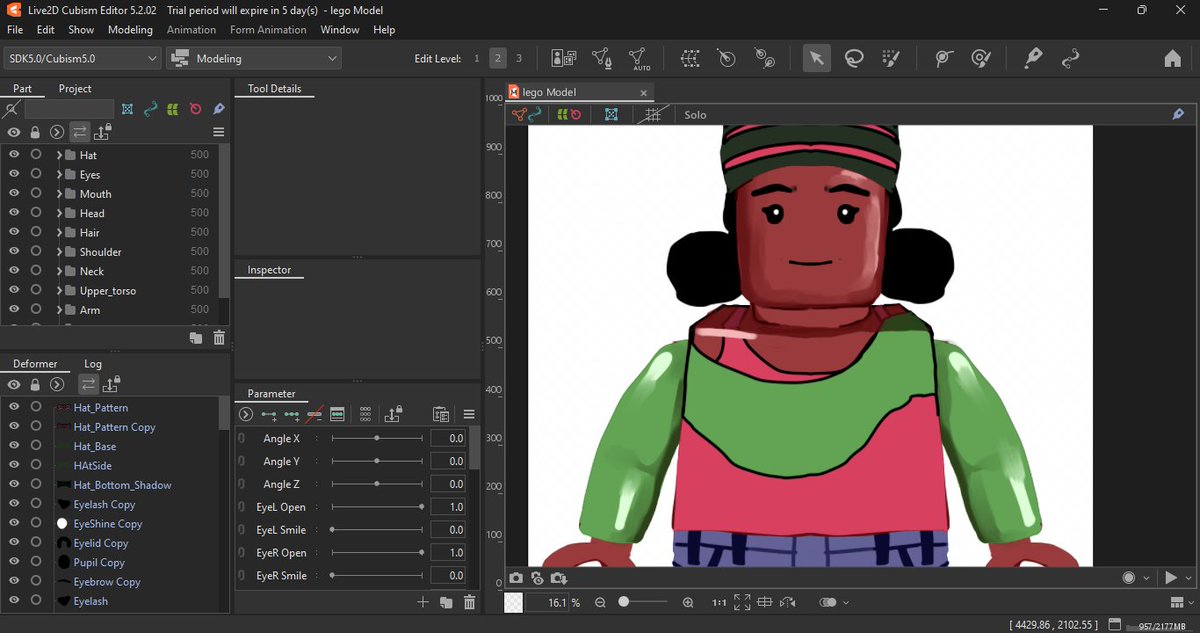Open the Modeling menu
The width and height of the screenshot is (1200, 633).
coord(130,30)
